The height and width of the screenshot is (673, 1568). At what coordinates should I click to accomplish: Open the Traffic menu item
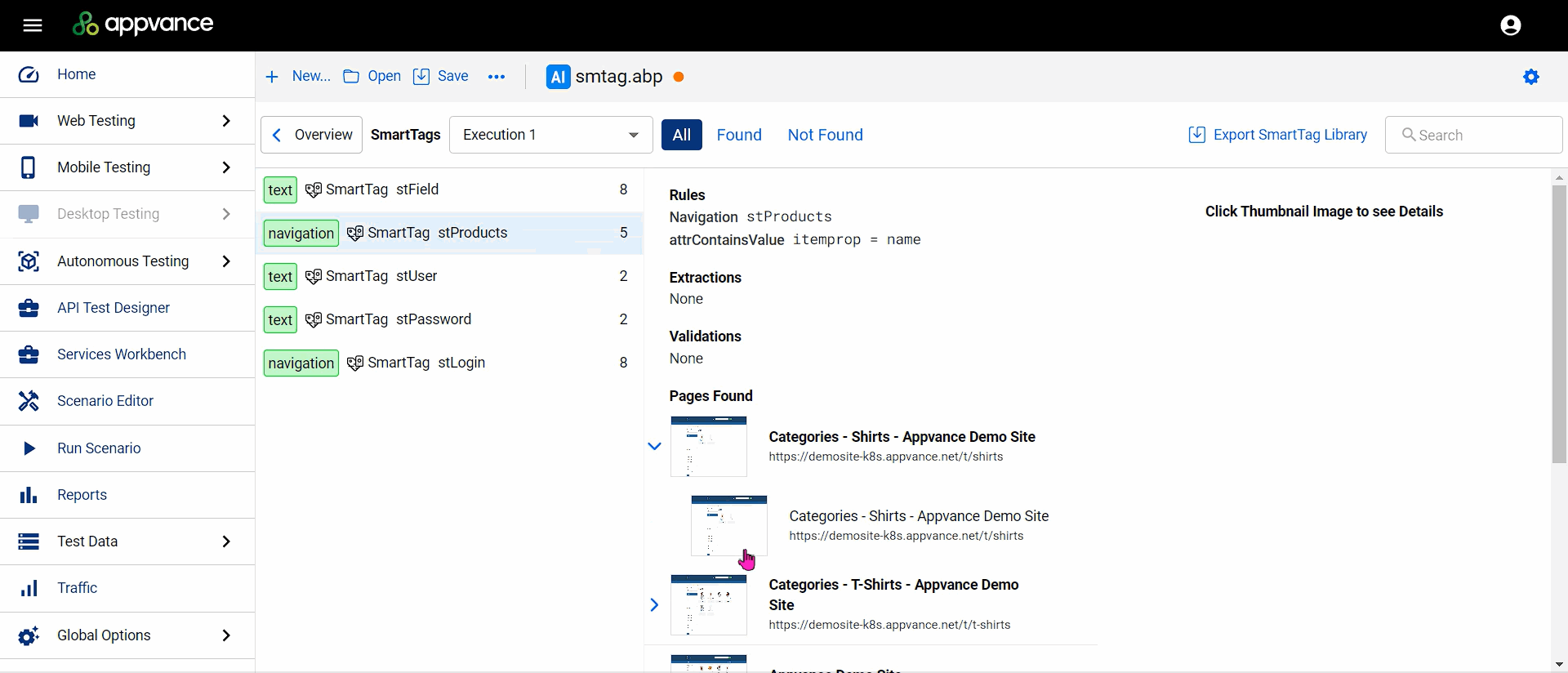tap(127, 588)
